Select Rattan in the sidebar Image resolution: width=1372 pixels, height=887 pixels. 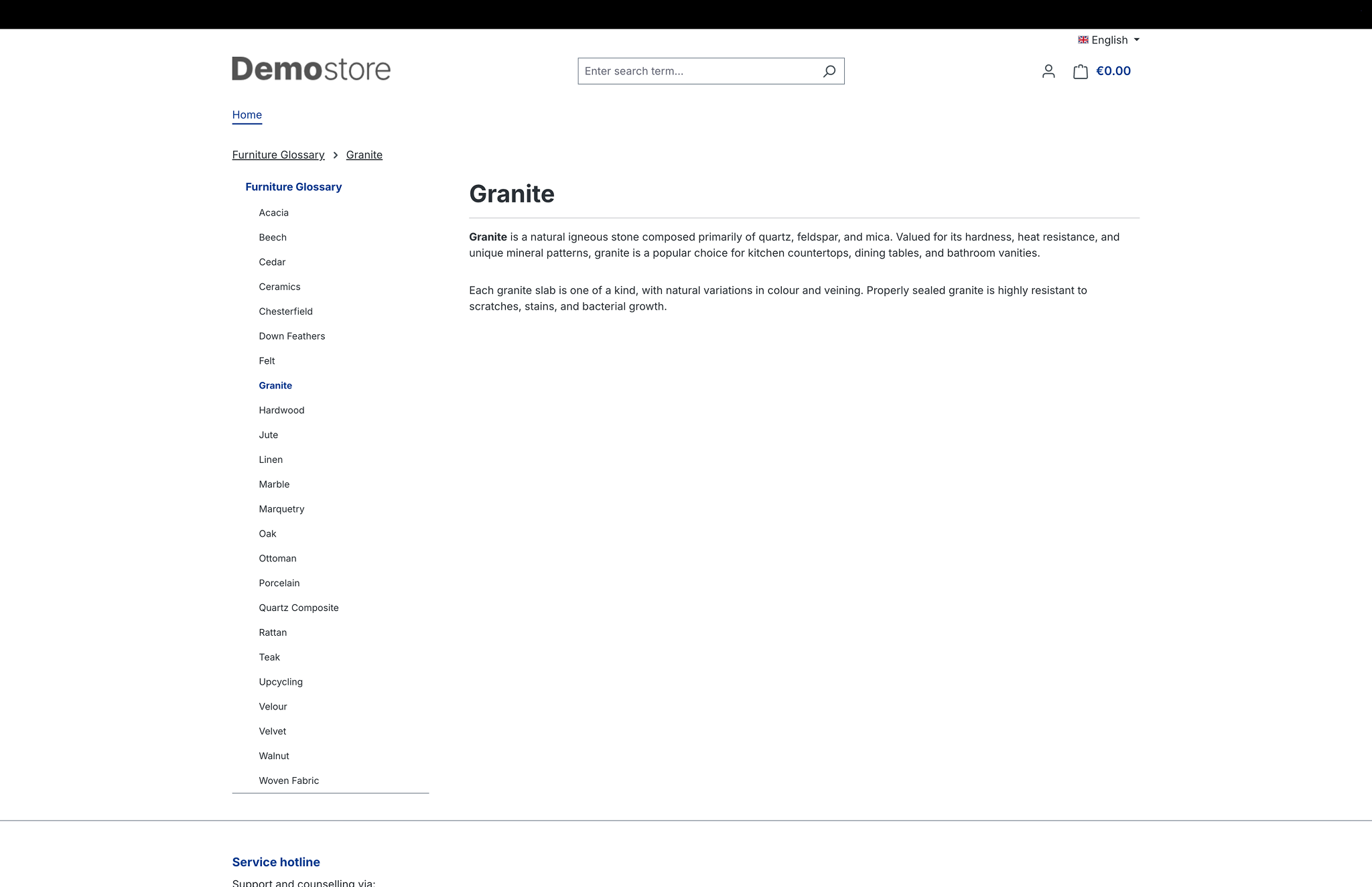click(x=273, y=632)
